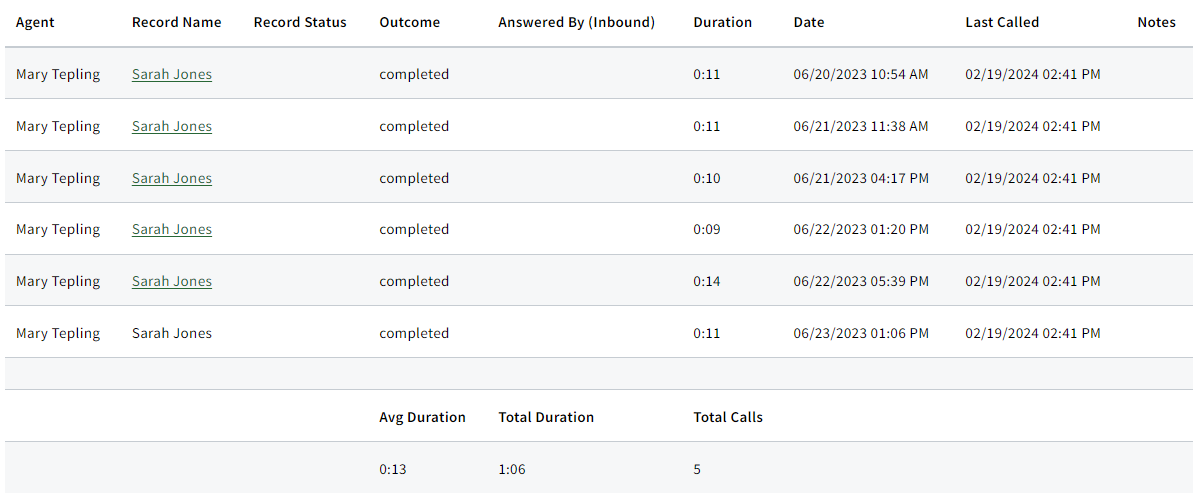
Task: Open Sarah Jones link dated 06/21/2023 04:17 PM
Action: pyautogui.click(x=172, y=178)
